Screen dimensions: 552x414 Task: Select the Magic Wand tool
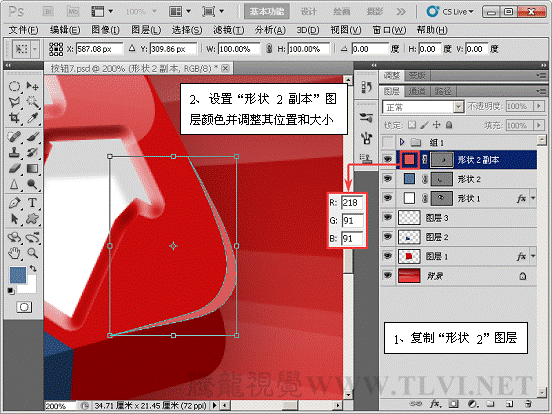point(32,102)
